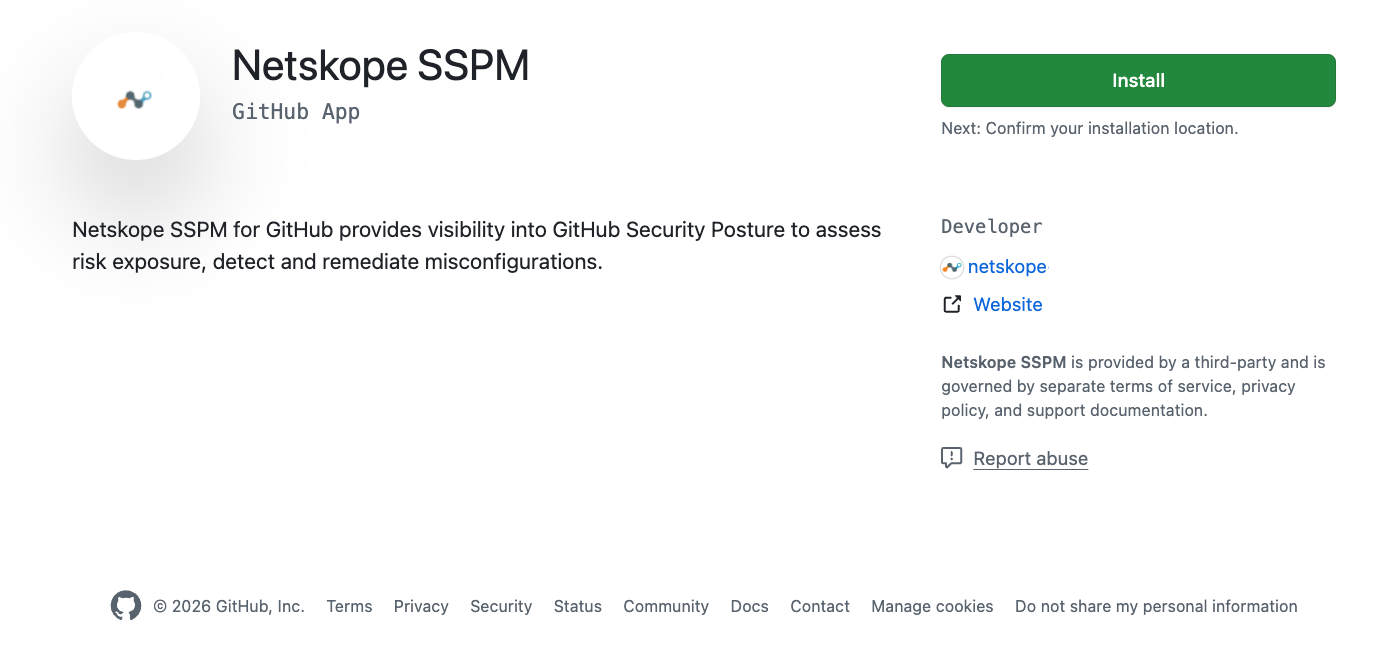1384x666 pixels.
Task: Check GitHub Status in the footer
Action: pos(578,606)
